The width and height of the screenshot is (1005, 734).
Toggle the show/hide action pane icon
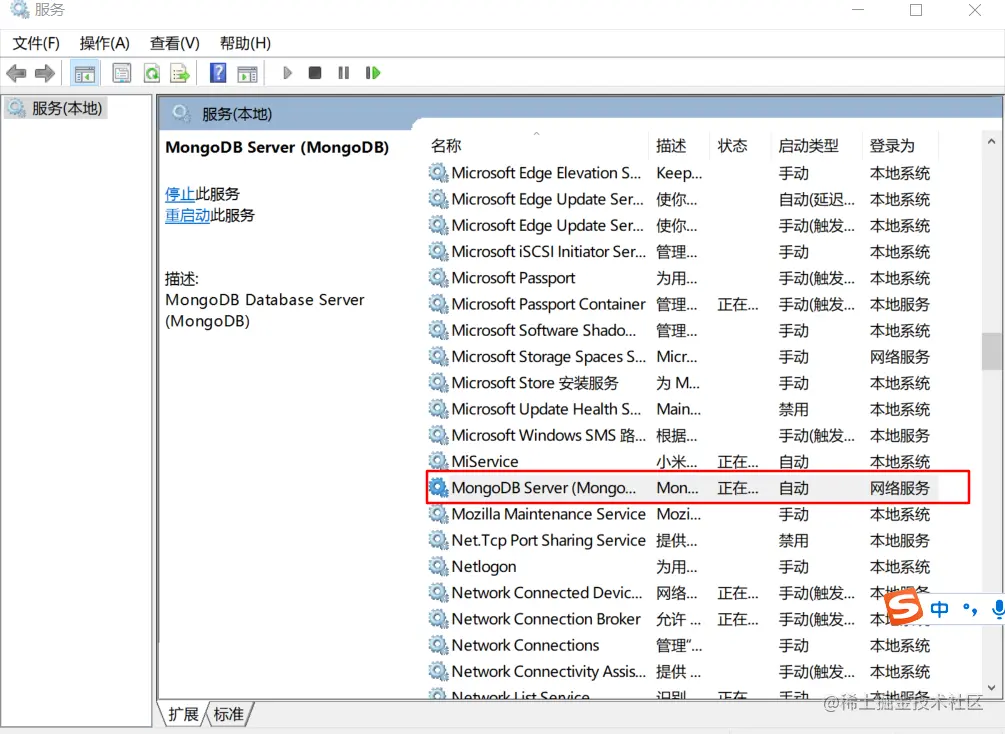[247, 73]
